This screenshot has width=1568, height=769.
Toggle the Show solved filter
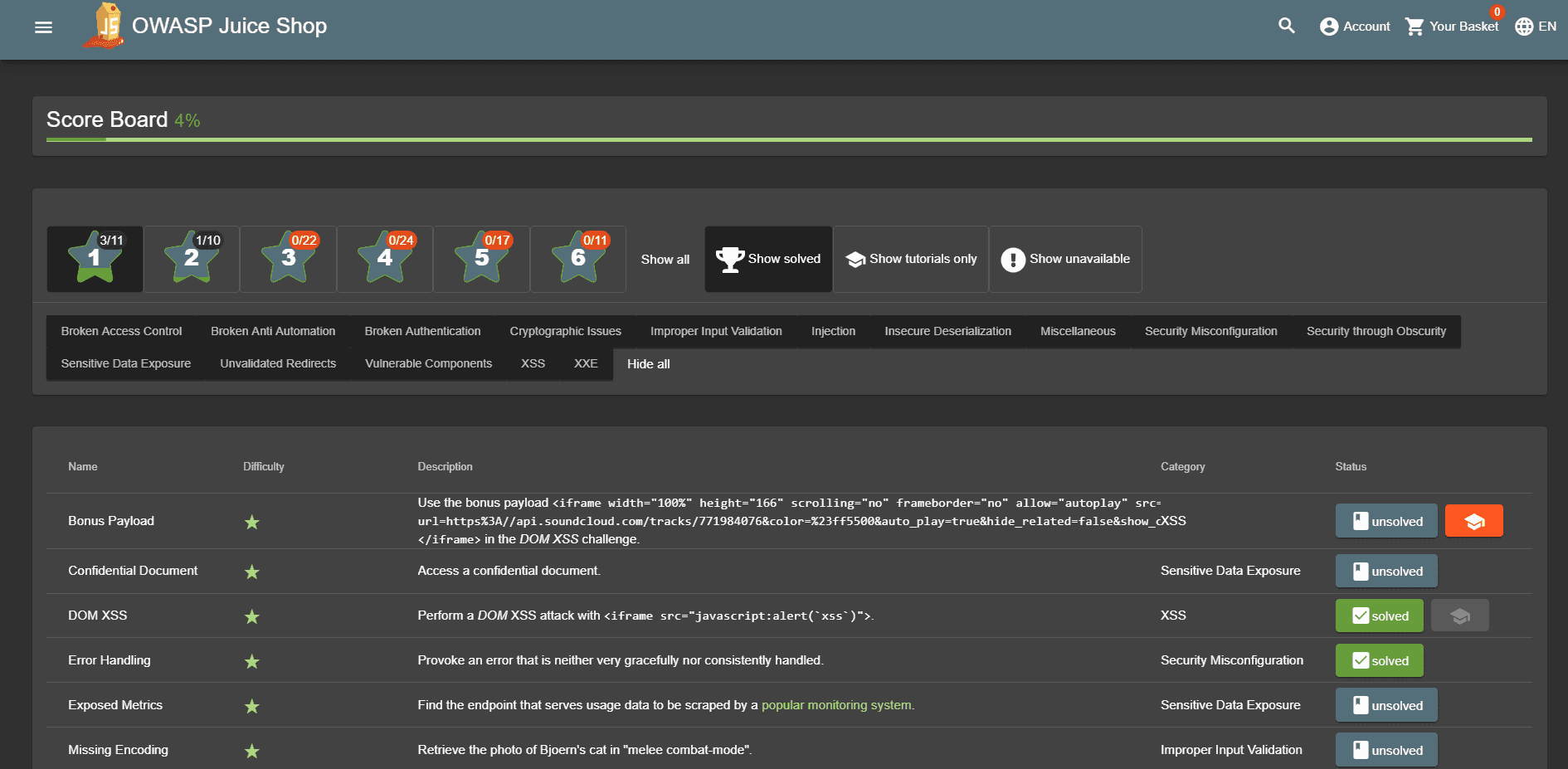click(768, 259)
